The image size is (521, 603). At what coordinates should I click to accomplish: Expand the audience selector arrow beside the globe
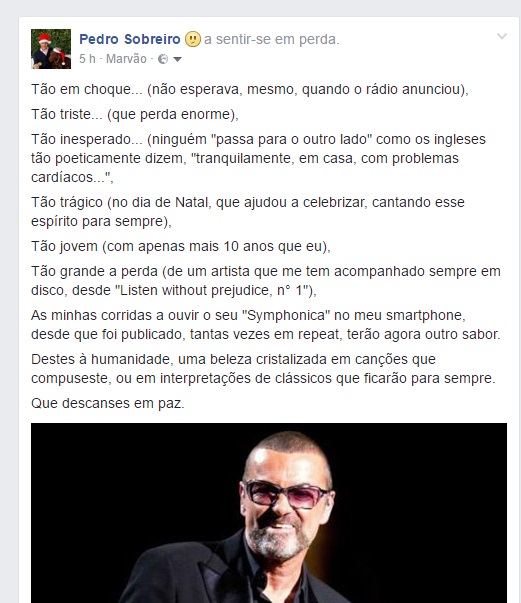pyautogui.click(x=177, y=59)
